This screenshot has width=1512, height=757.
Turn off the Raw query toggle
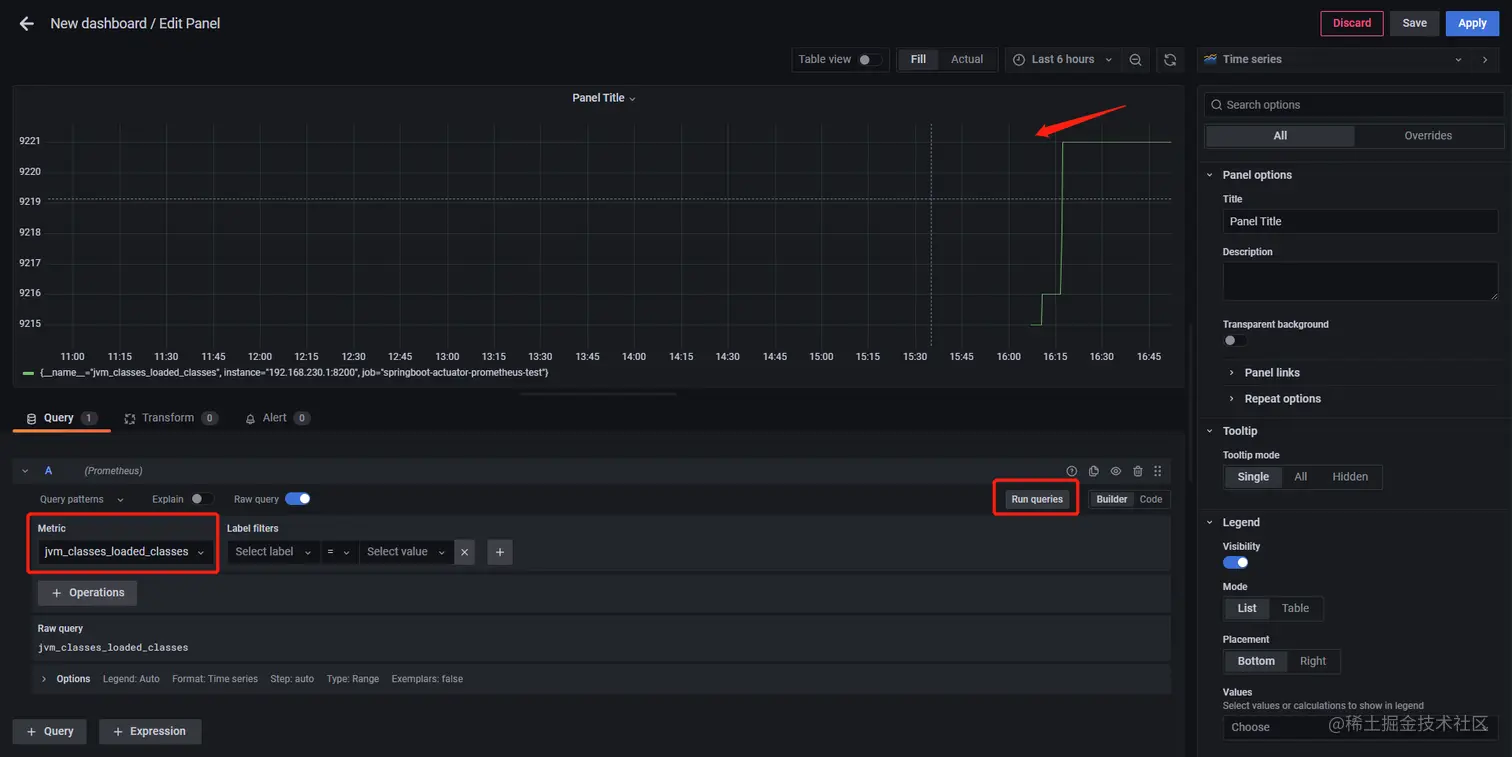[298, 499]
